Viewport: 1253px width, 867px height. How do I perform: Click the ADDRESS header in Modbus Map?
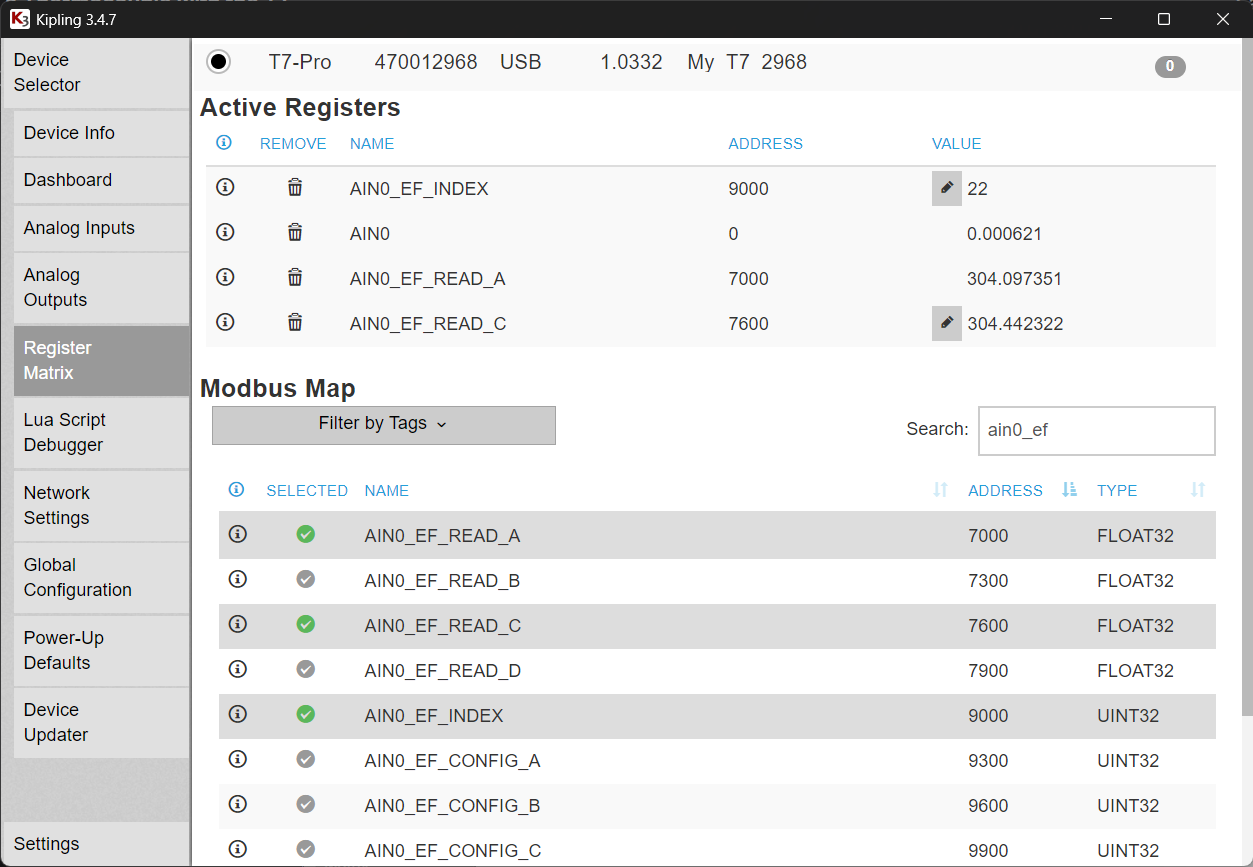click(x=1005, y=491)
